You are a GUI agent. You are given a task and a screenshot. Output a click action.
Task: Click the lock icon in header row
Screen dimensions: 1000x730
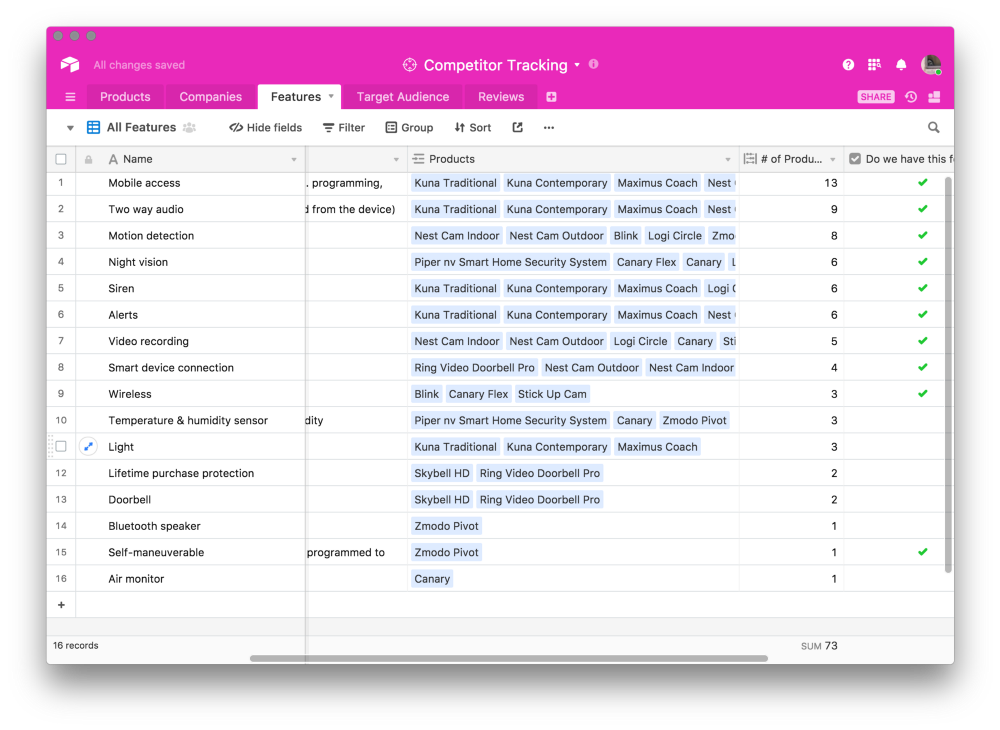89,159
